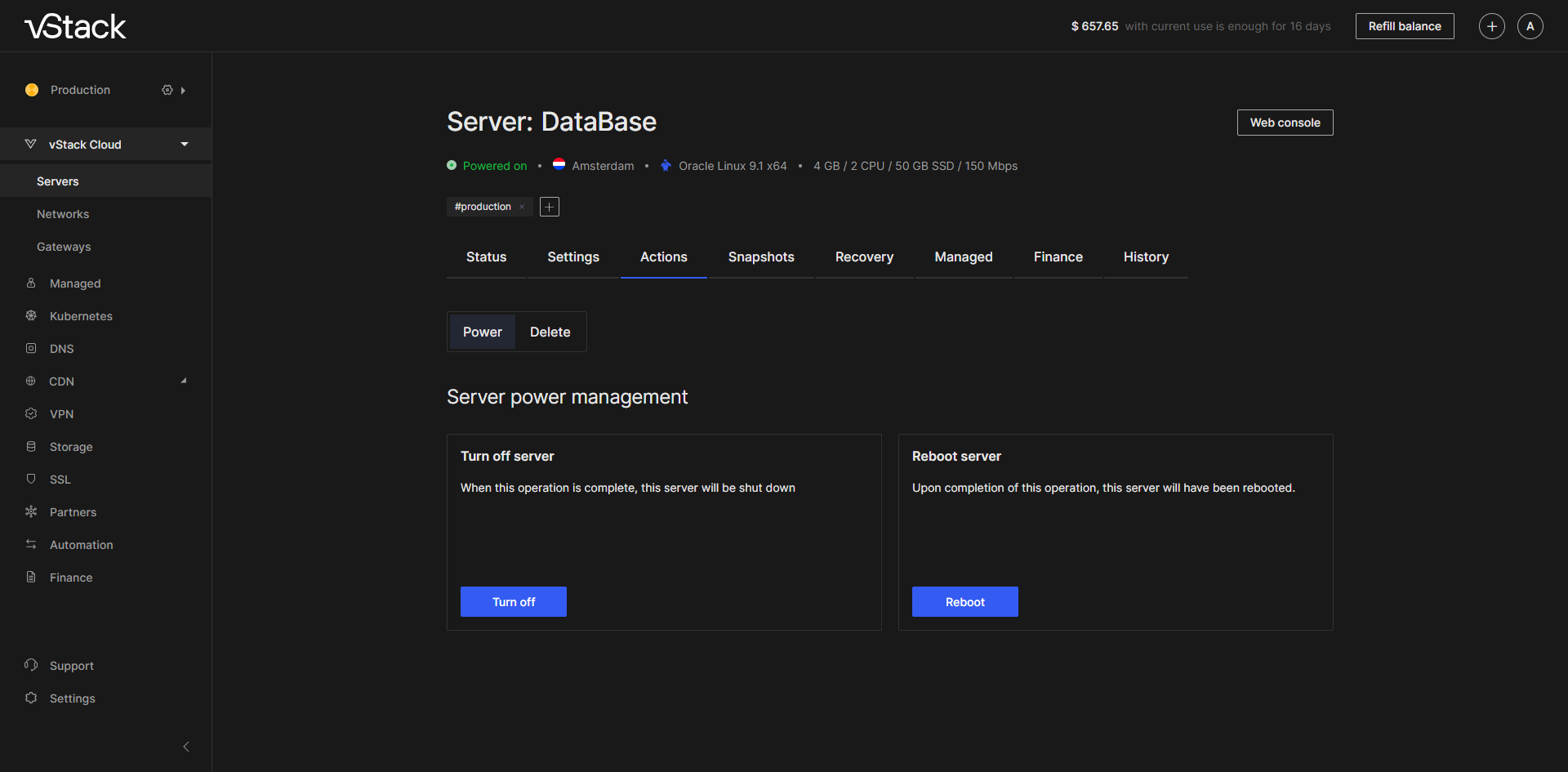
Task: Click the Partners sidebar icon
Action: click(x=31, y=511)
